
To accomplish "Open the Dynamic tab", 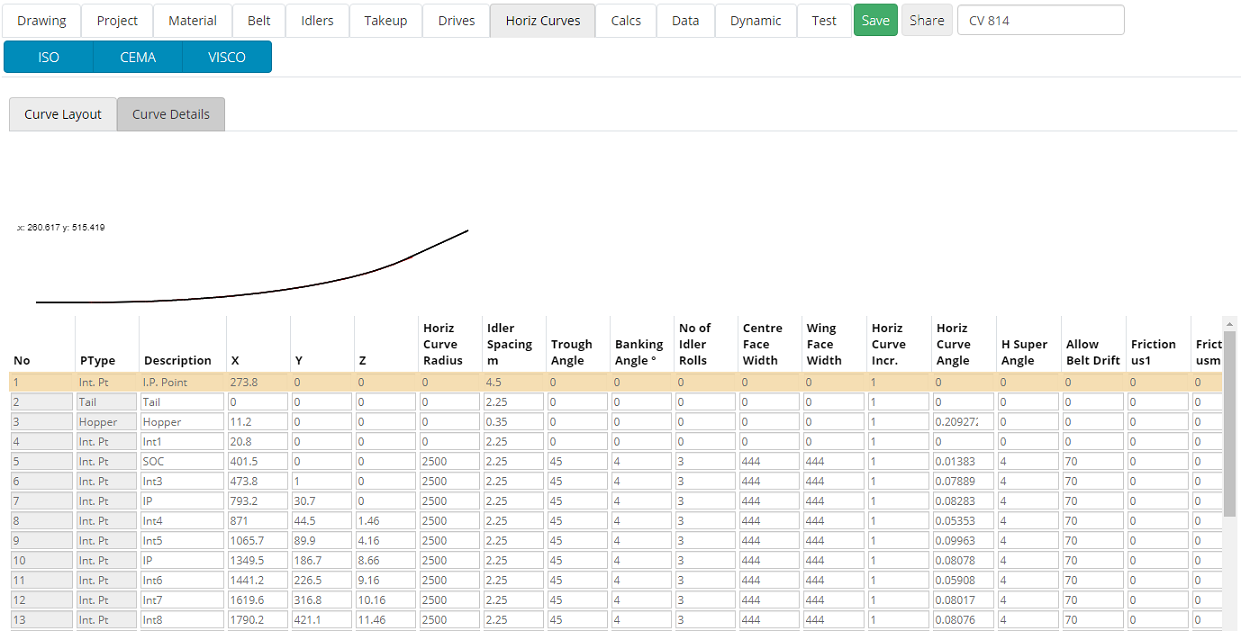I will pyautogui.click(x=756, y=20).
